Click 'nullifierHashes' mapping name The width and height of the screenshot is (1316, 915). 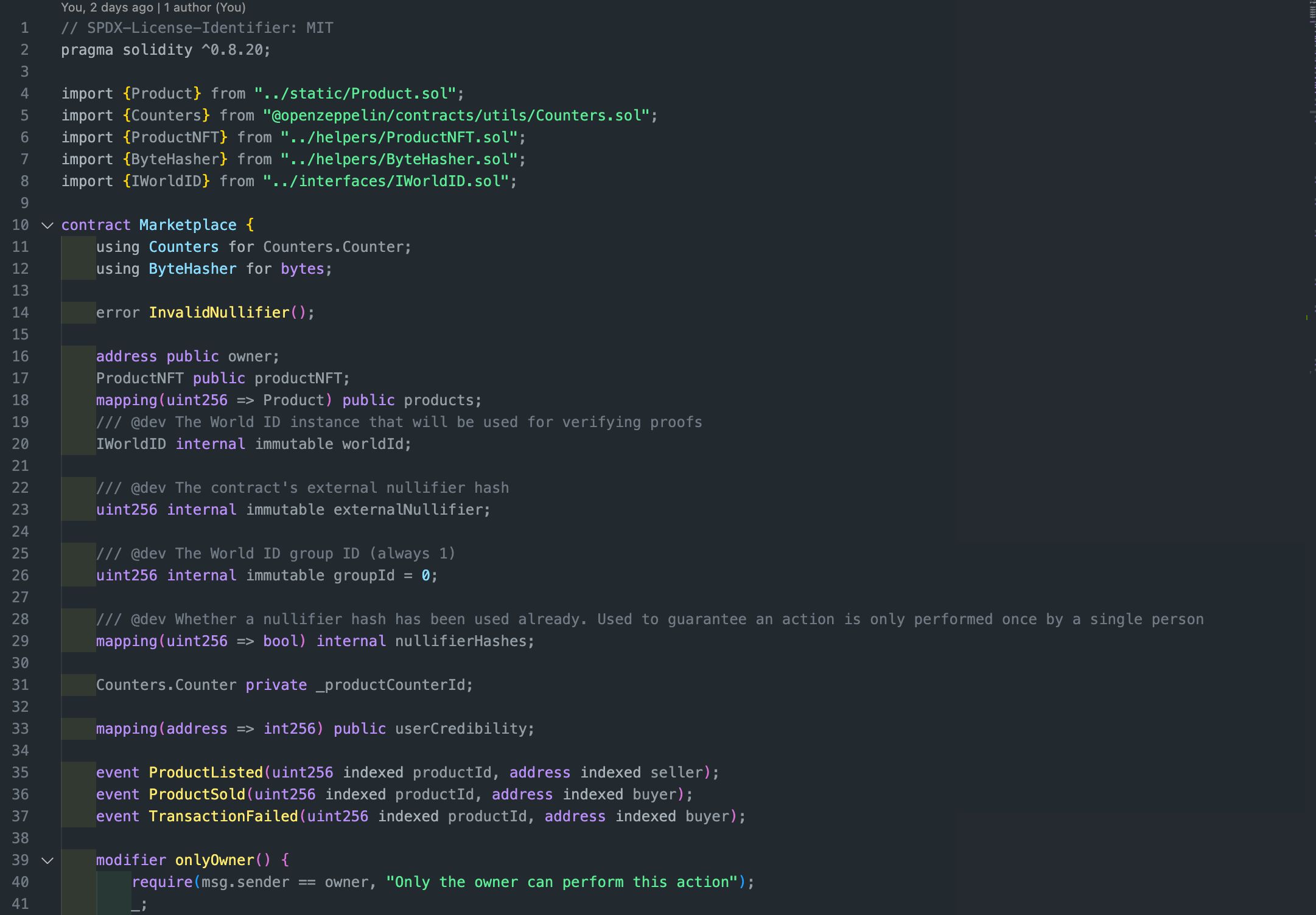pyautogui.click(x=461, y=641)
